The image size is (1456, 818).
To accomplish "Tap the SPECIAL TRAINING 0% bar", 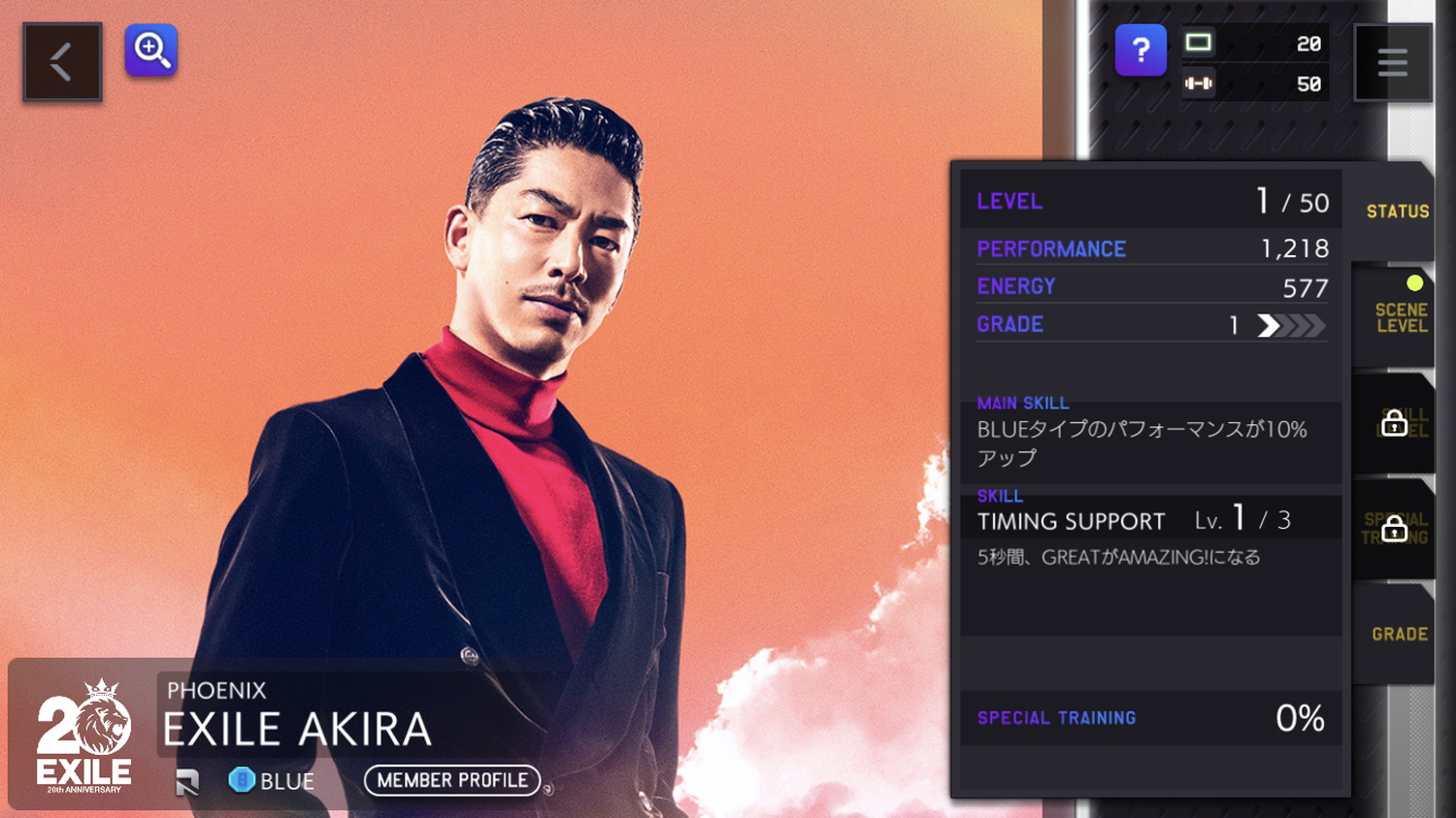I will pos(1151,718).
